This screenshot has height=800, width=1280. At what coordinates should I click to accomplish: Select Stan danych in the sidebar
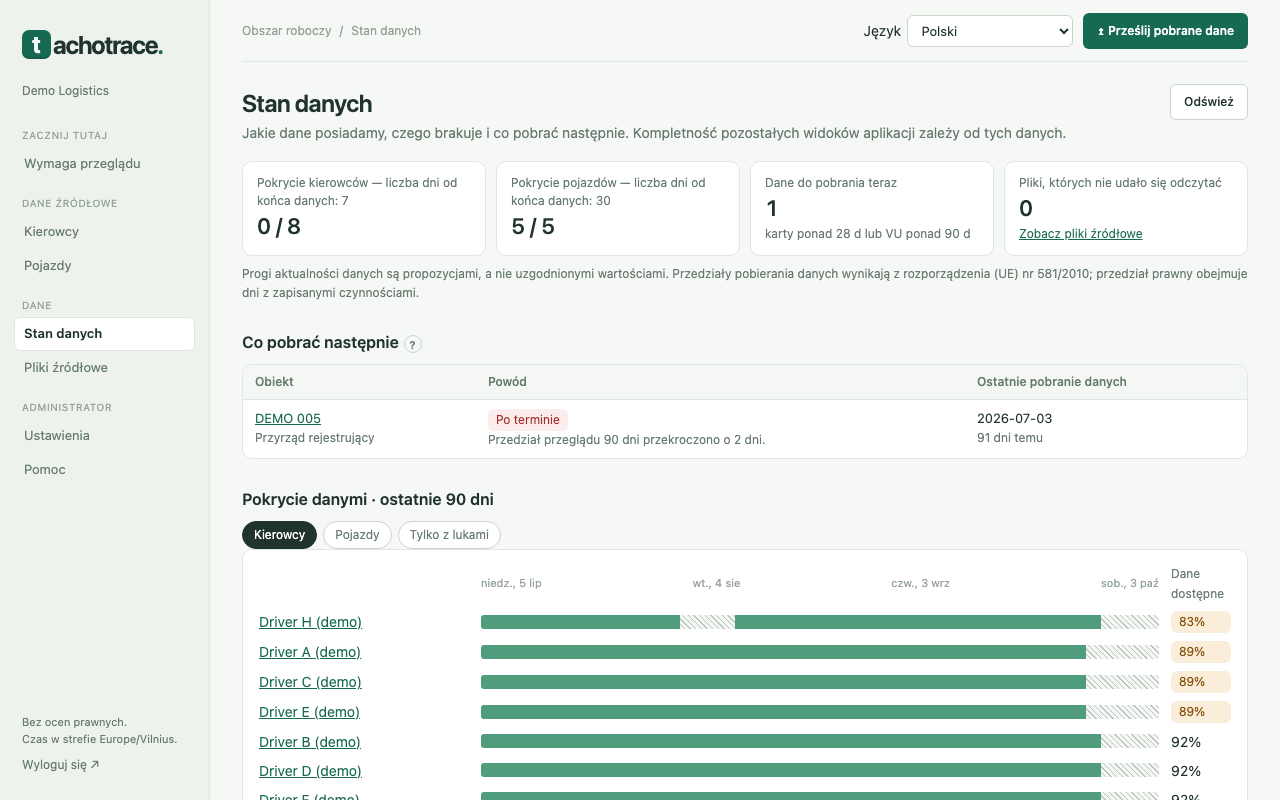(104, 334)
